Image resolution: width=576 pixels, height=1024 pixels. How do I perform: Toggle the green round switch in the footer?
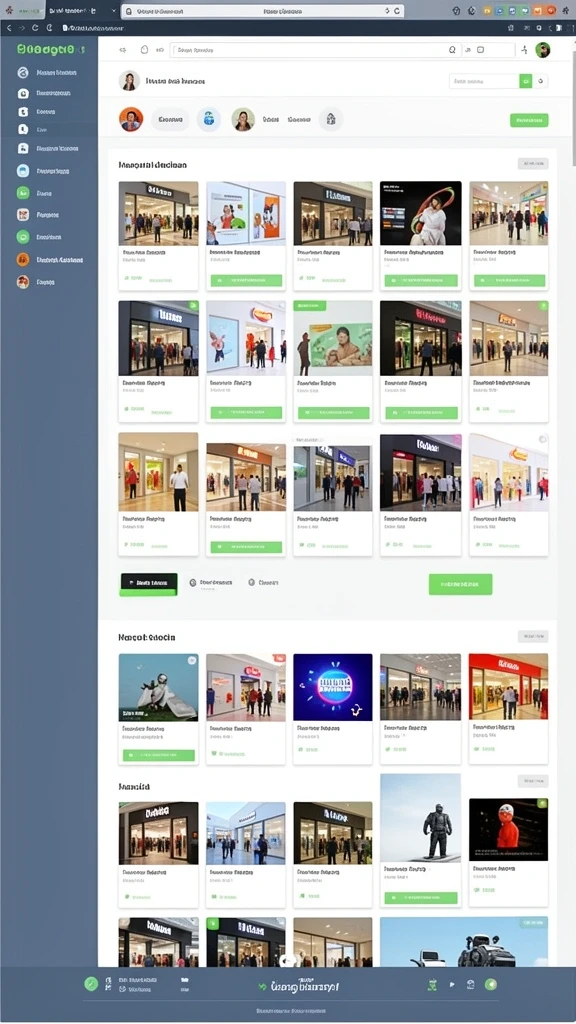pos(490,984)
